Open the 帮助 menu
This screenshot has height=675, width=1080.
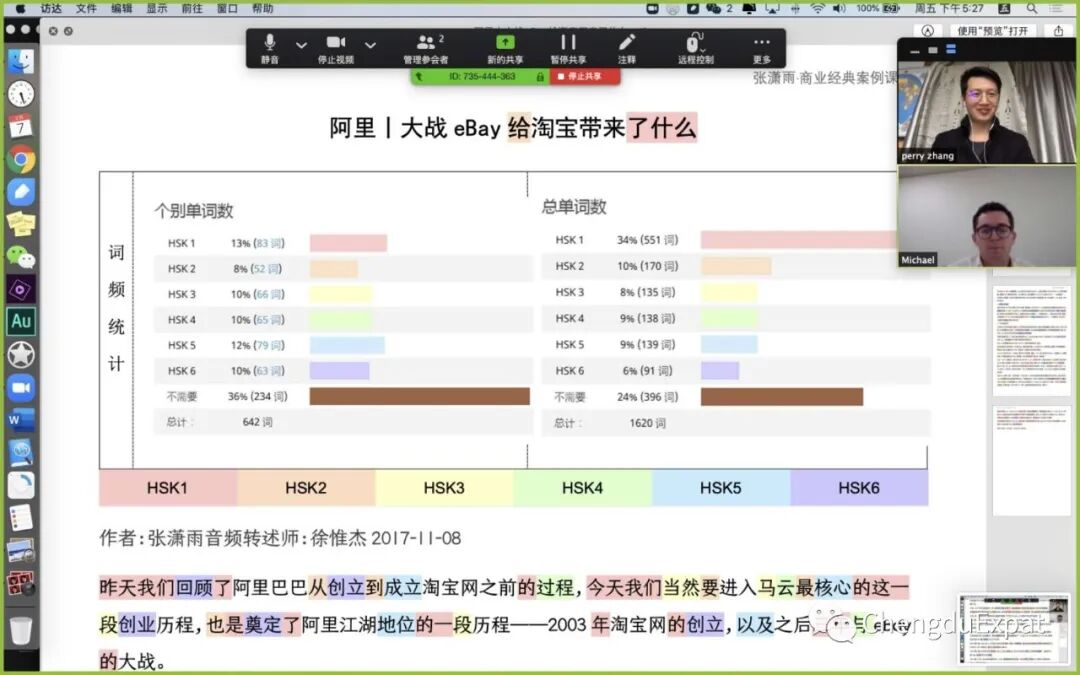click(262, 8)
